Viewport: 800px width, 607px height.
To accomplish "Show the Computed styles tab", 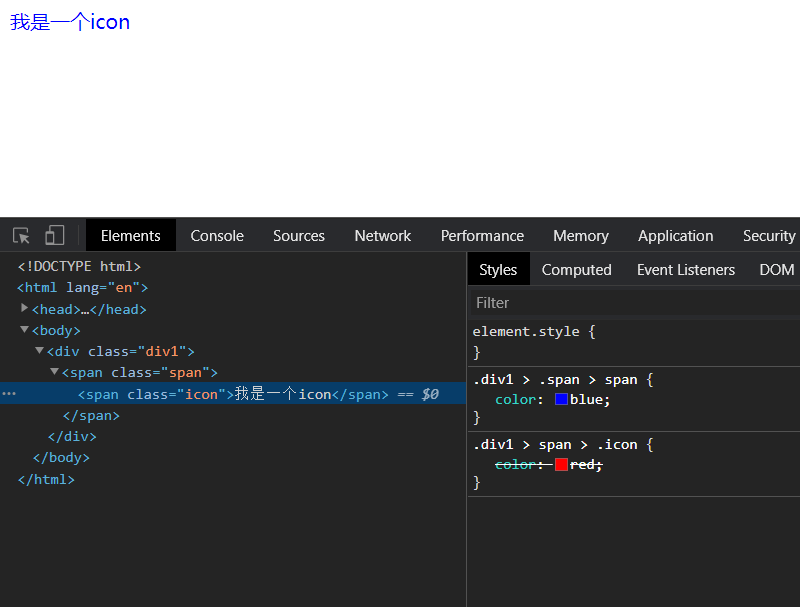I will (576, 270).
